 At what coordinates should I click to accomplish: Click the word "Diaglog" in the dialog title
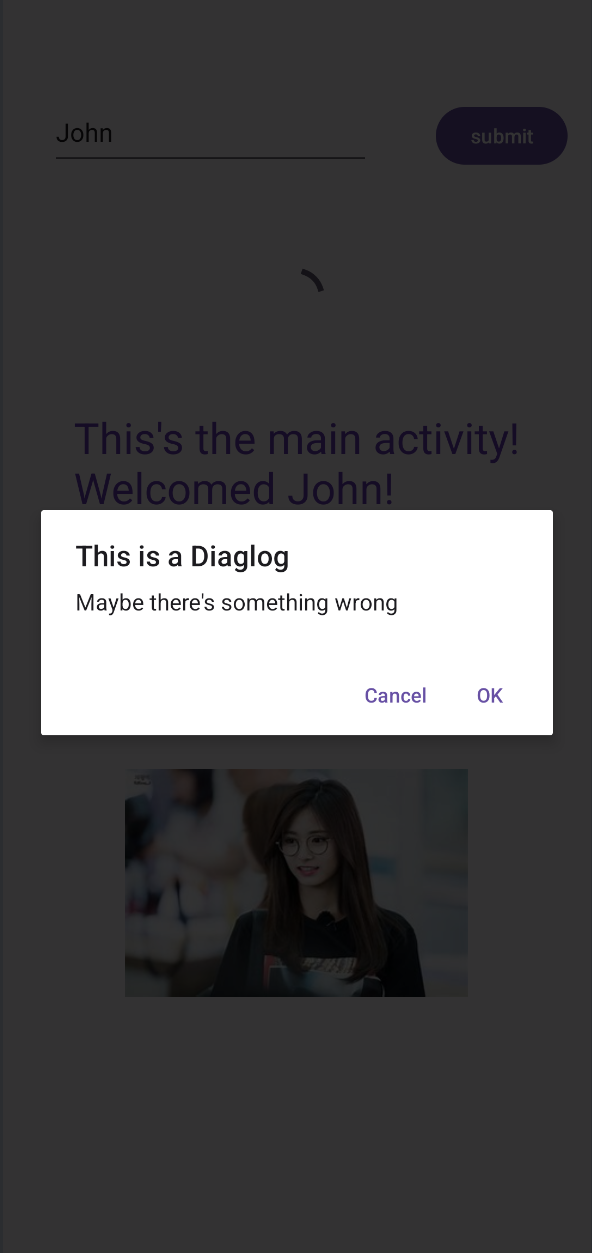(240, 556)
